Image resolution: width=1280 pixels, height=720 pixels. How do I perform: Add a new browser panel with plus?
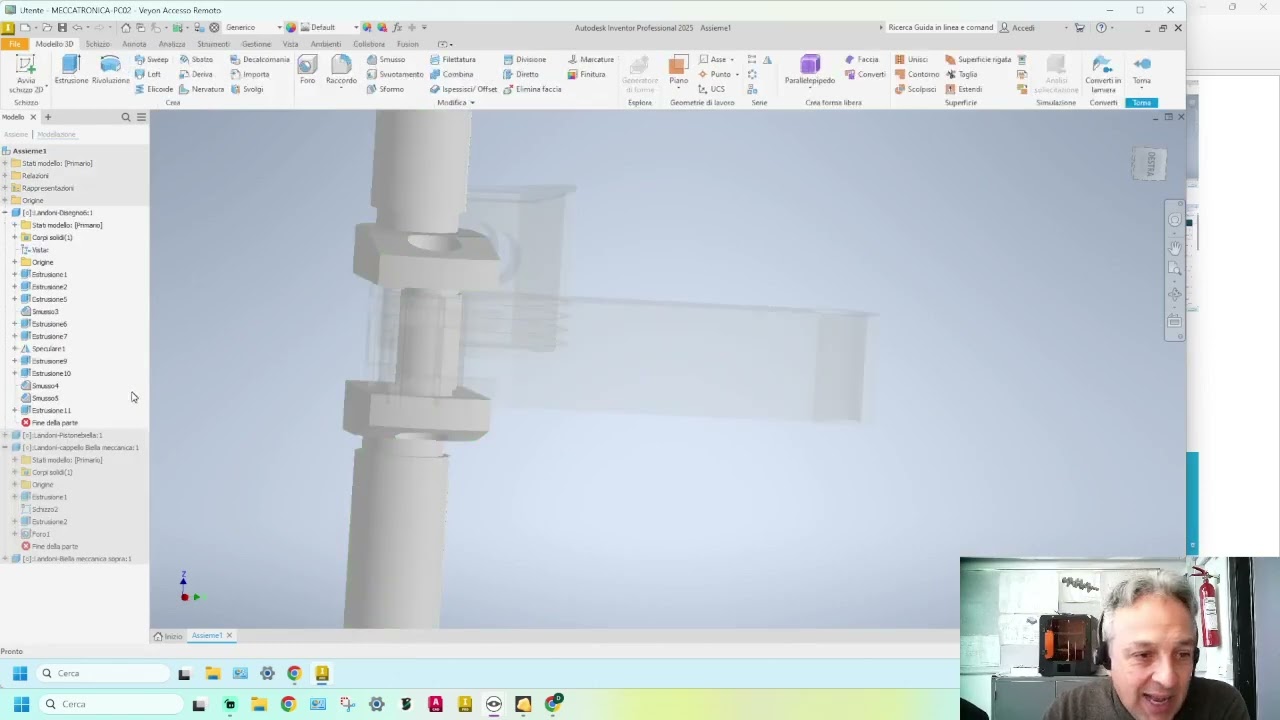(x=47, y=117)
